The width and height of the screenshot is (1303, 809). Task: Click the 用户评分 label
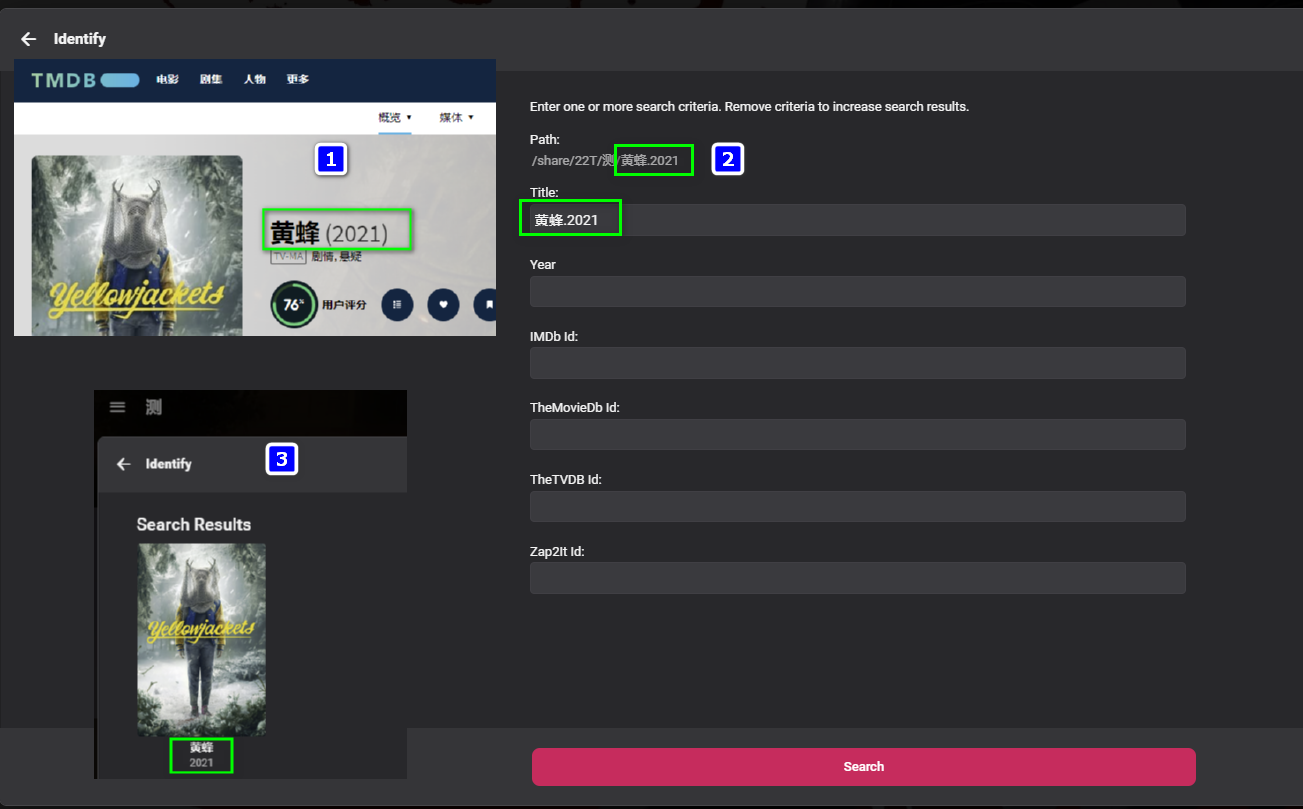point(342,305)
